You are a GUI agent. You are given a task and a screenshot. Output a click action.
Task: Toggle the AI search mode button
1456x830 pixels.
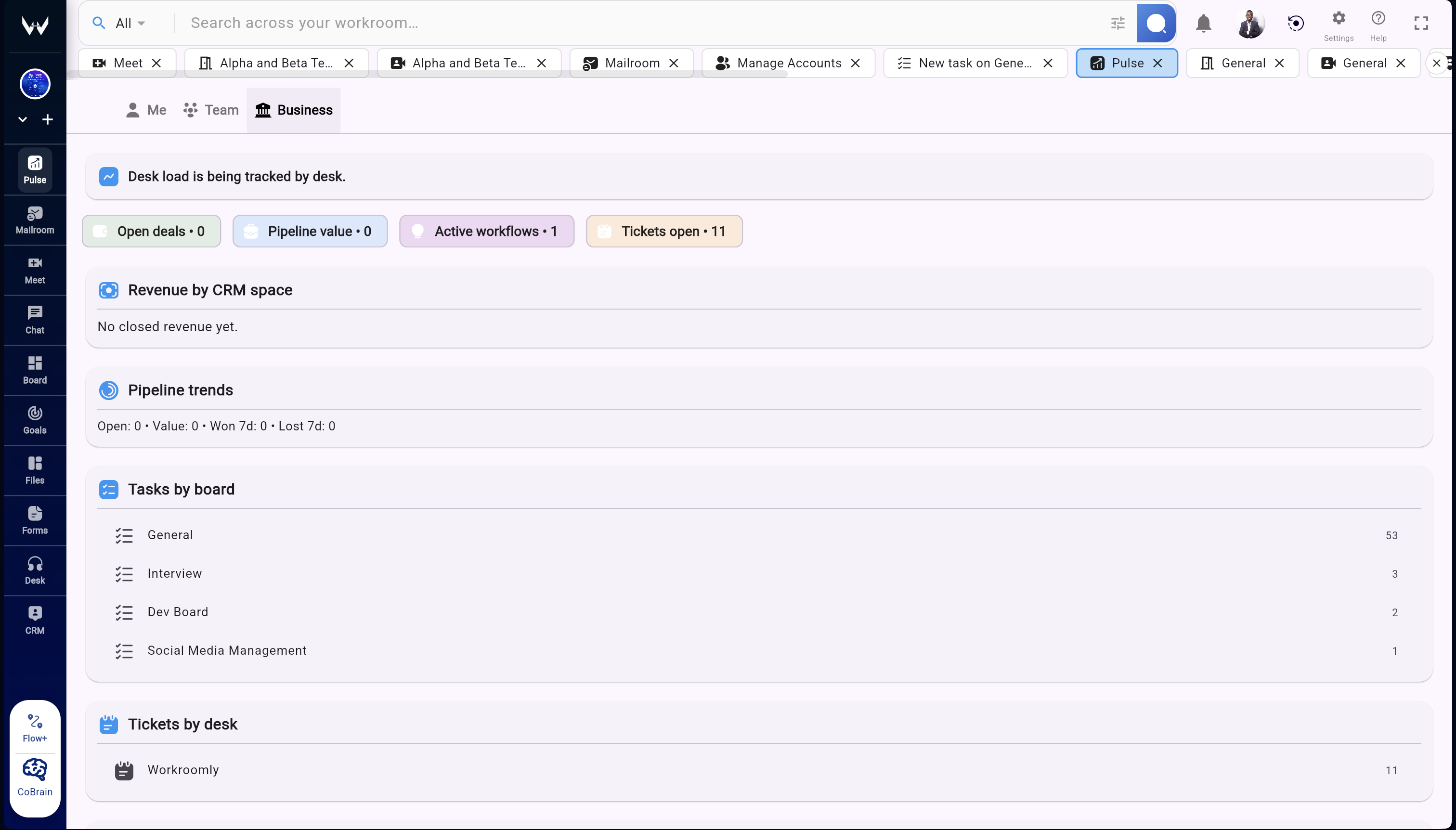1156,23
